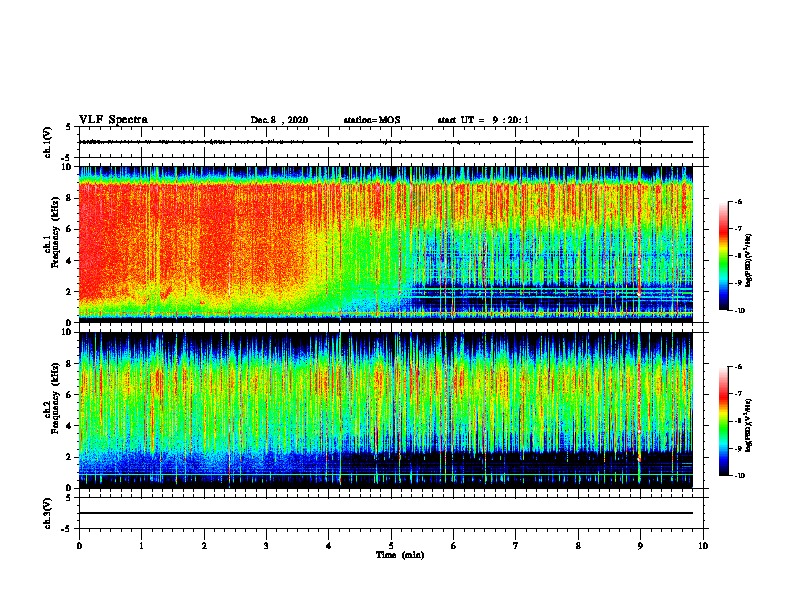Click the ch.2 "Frequency (kHz)" axis label
The height and width of the screenshot is (612, 792).
pos(54,398)
